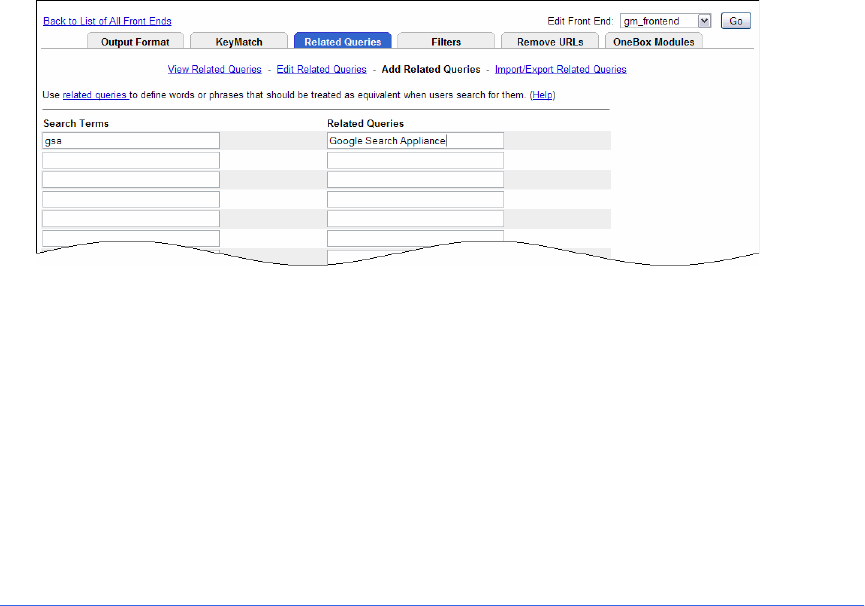Click the second empty Related Queries field
Screen dimensions: 865x606
pos(415,180)
